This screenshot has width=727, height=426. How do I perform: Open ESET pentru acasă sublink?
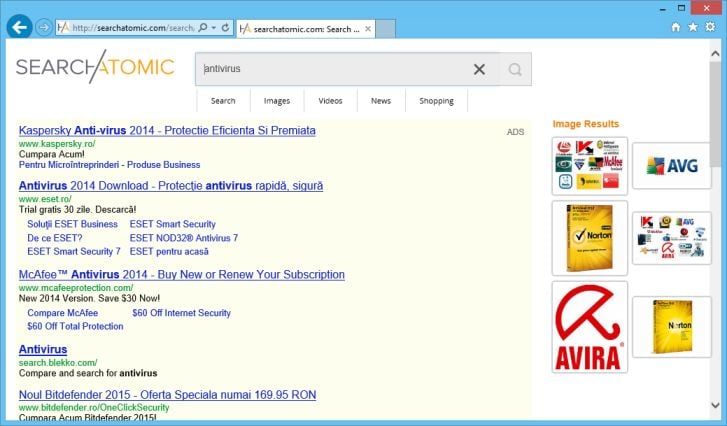(x=169, y=252)
